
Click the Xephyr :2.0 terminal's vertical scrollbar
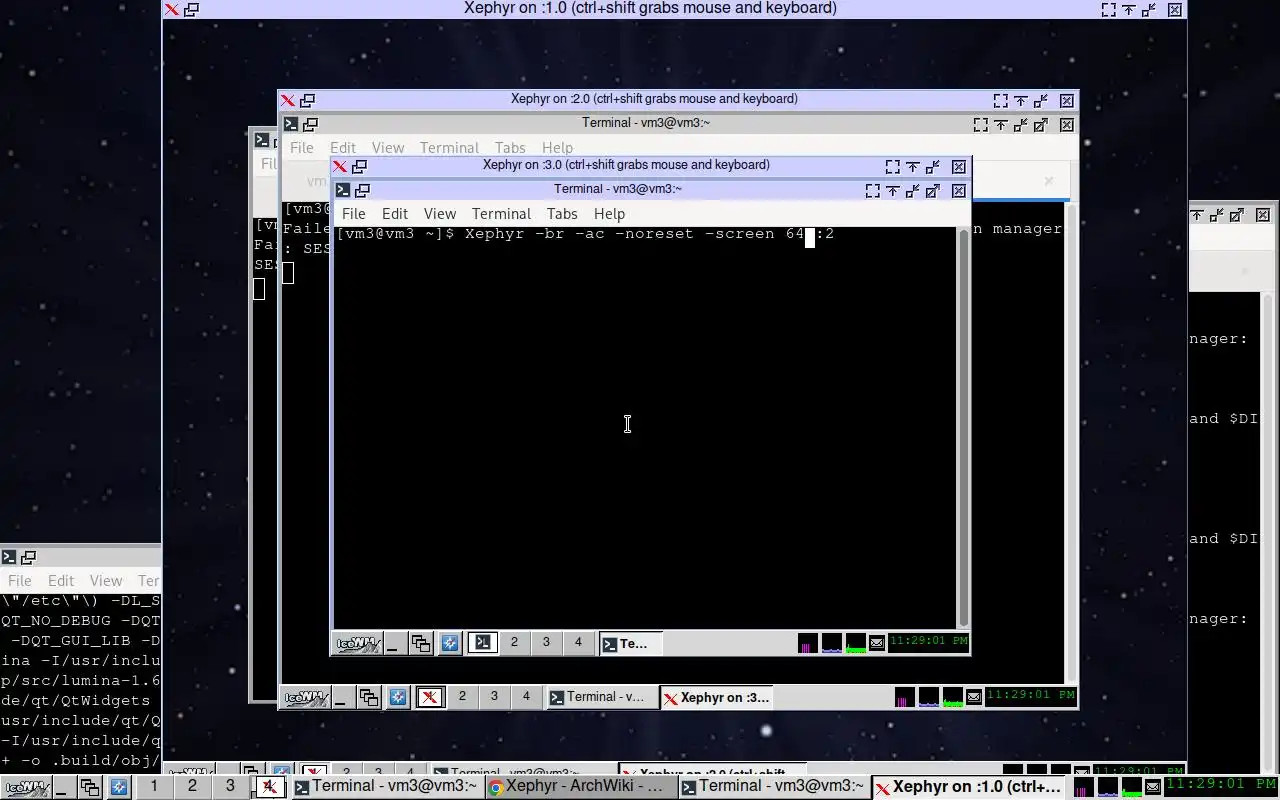pos(1071,443)
